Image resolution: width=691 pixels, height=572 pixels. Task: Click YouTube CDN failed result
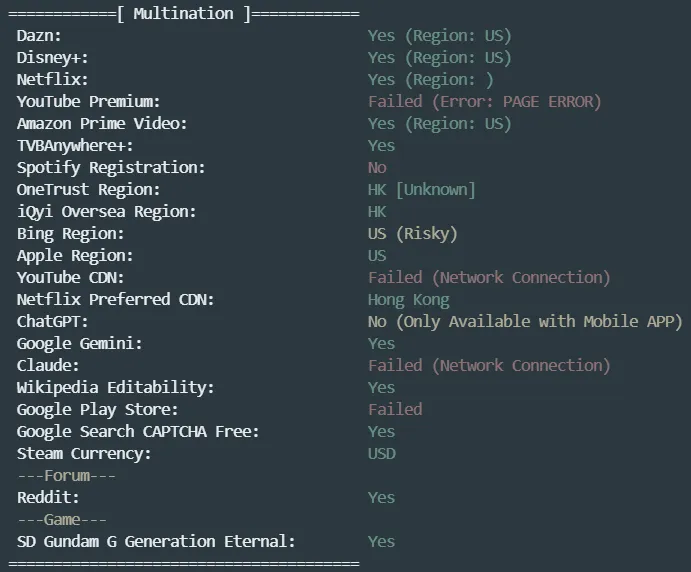click(488, 277)
